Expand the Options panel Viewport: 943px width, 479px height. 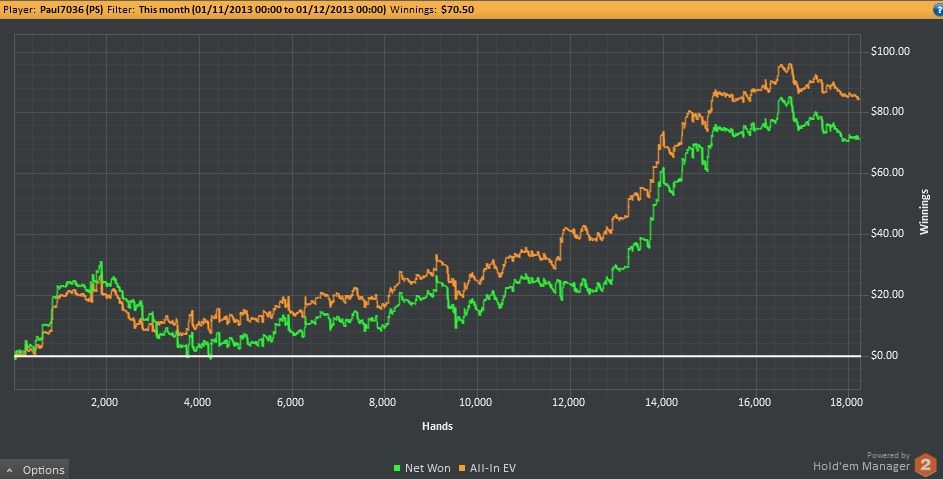pos(35,469)
